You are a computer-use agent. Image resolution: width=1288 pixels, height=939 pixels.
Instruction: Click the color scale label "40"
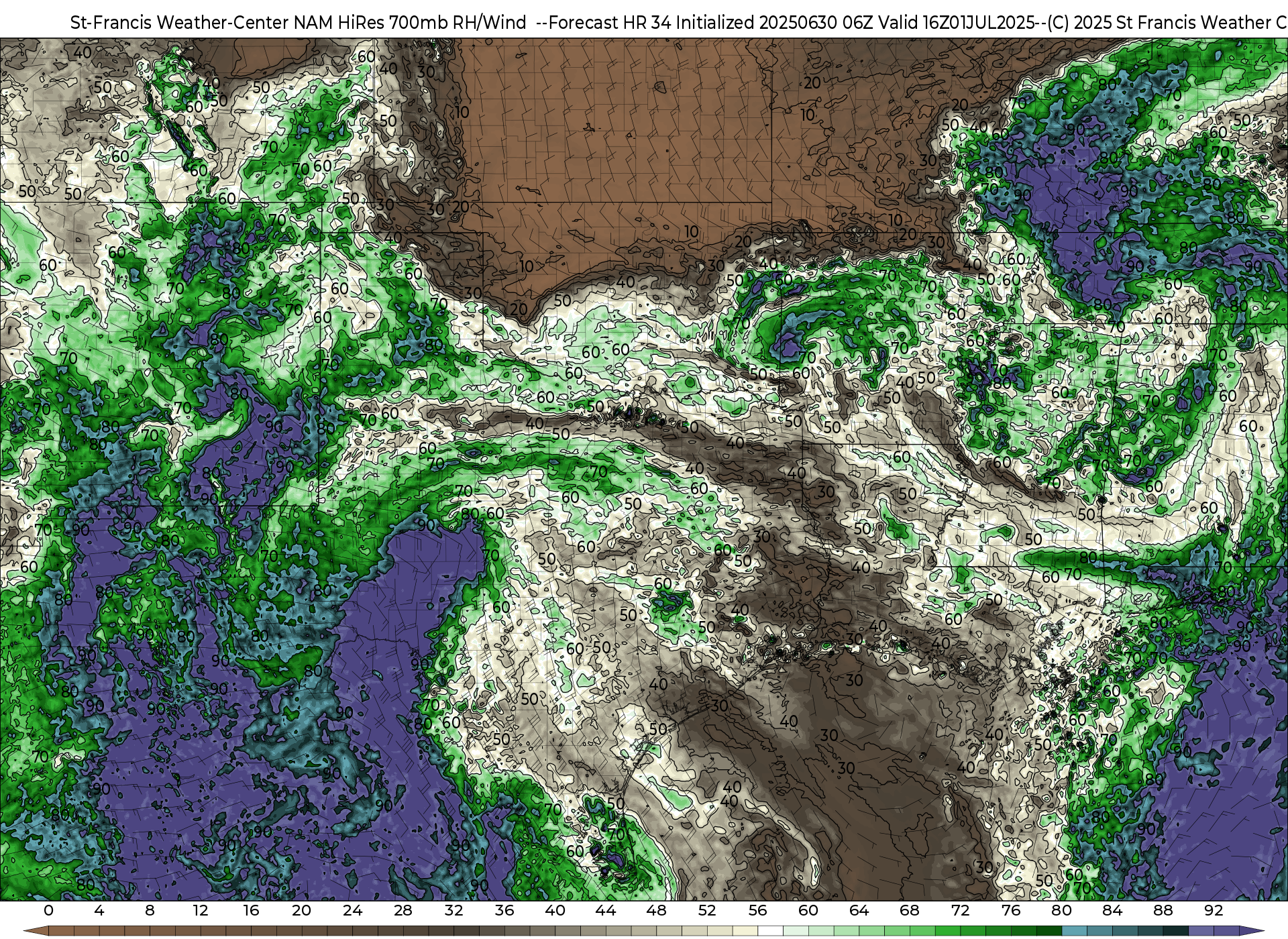coord(555,911)
